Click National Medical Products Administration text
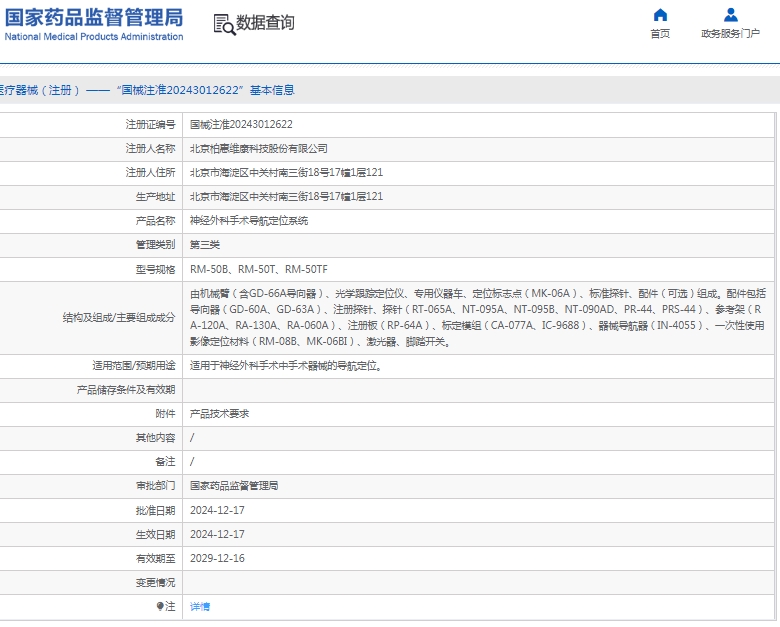This screenshot has height=627, width=780. click(94, 37)
